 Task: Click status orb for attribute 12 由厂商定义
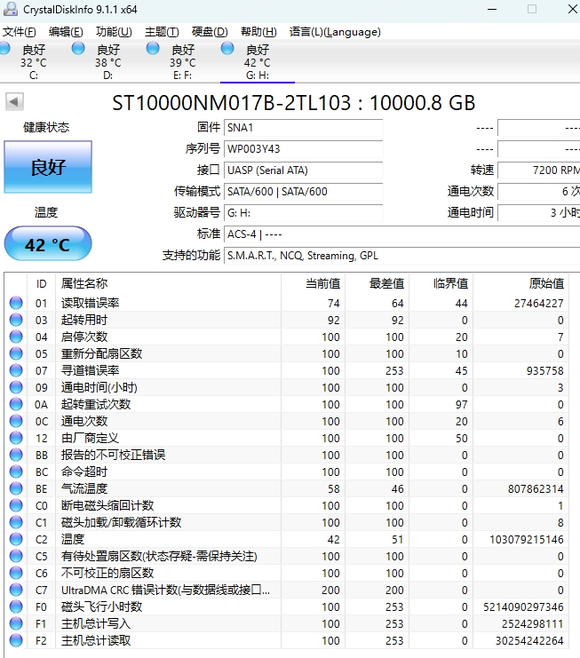tap(16, 438)
